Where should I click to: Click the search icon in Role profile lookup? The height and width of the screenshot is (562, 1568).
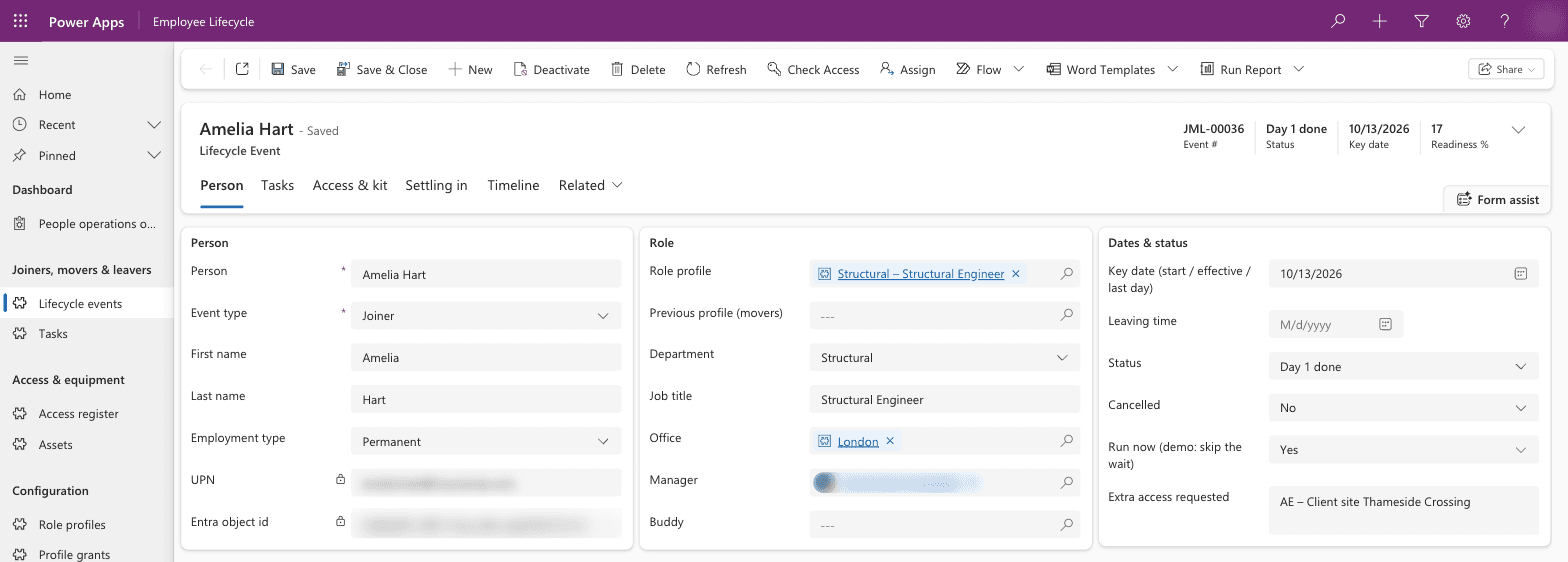(x=1067, y=273)
